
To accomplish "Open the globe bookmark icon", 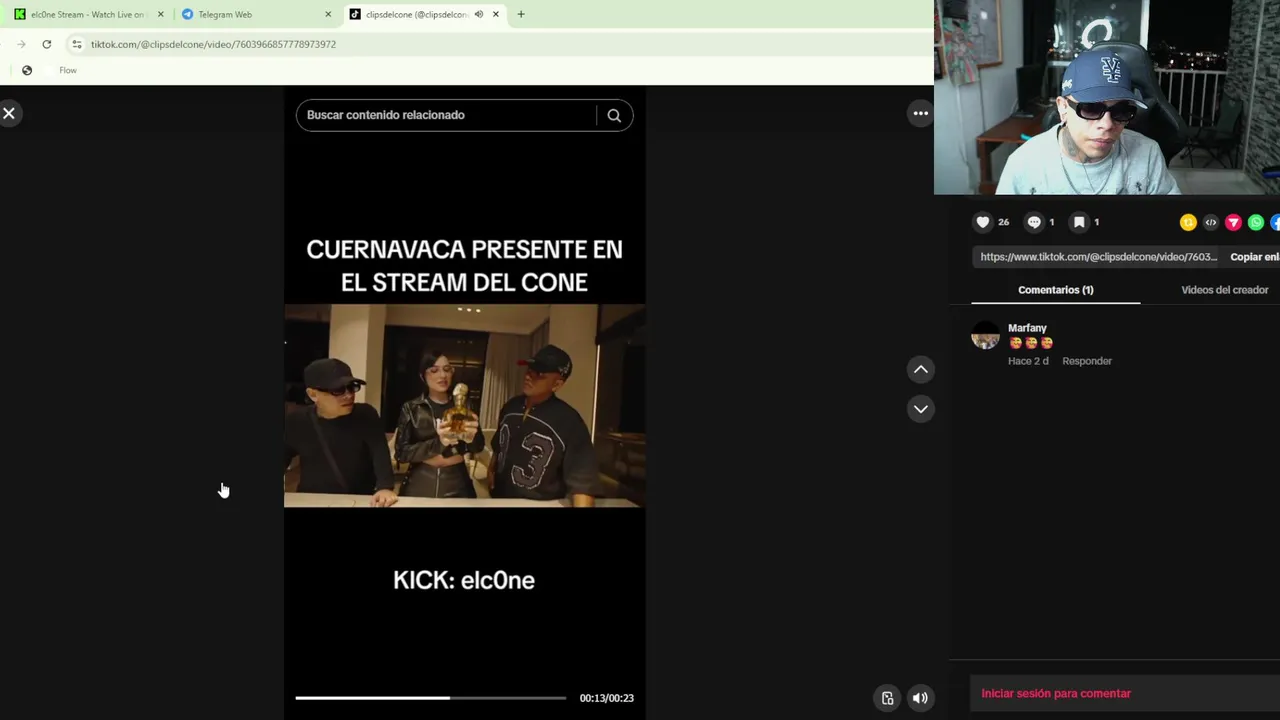I will 27,70.
